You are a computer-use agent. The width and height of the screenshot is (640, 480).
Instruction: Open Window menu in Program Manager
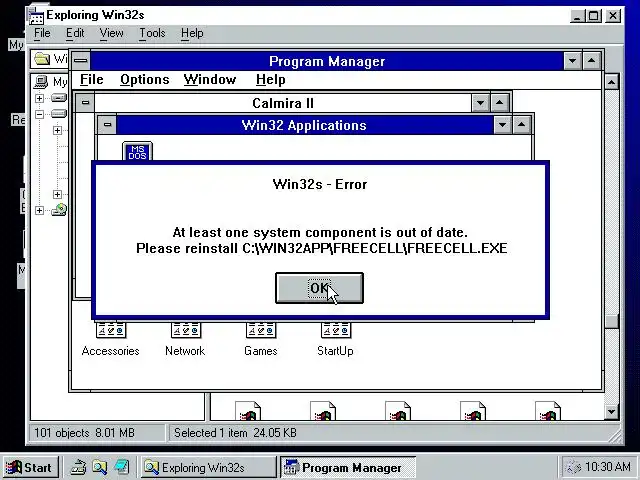pos(210,80)
